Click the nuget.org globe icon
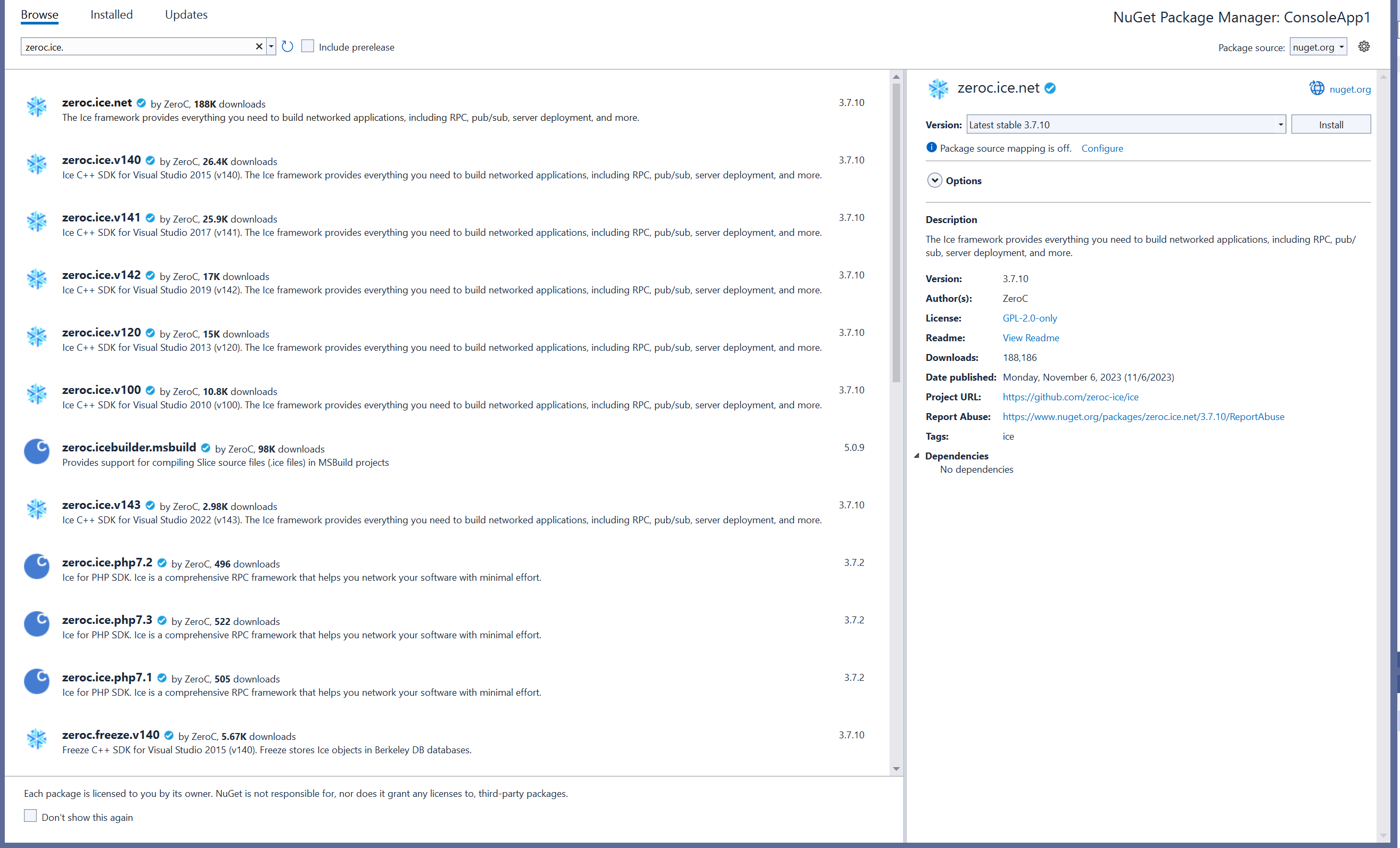Viewport: 1400px width, 848px height. pos(1316,89)
